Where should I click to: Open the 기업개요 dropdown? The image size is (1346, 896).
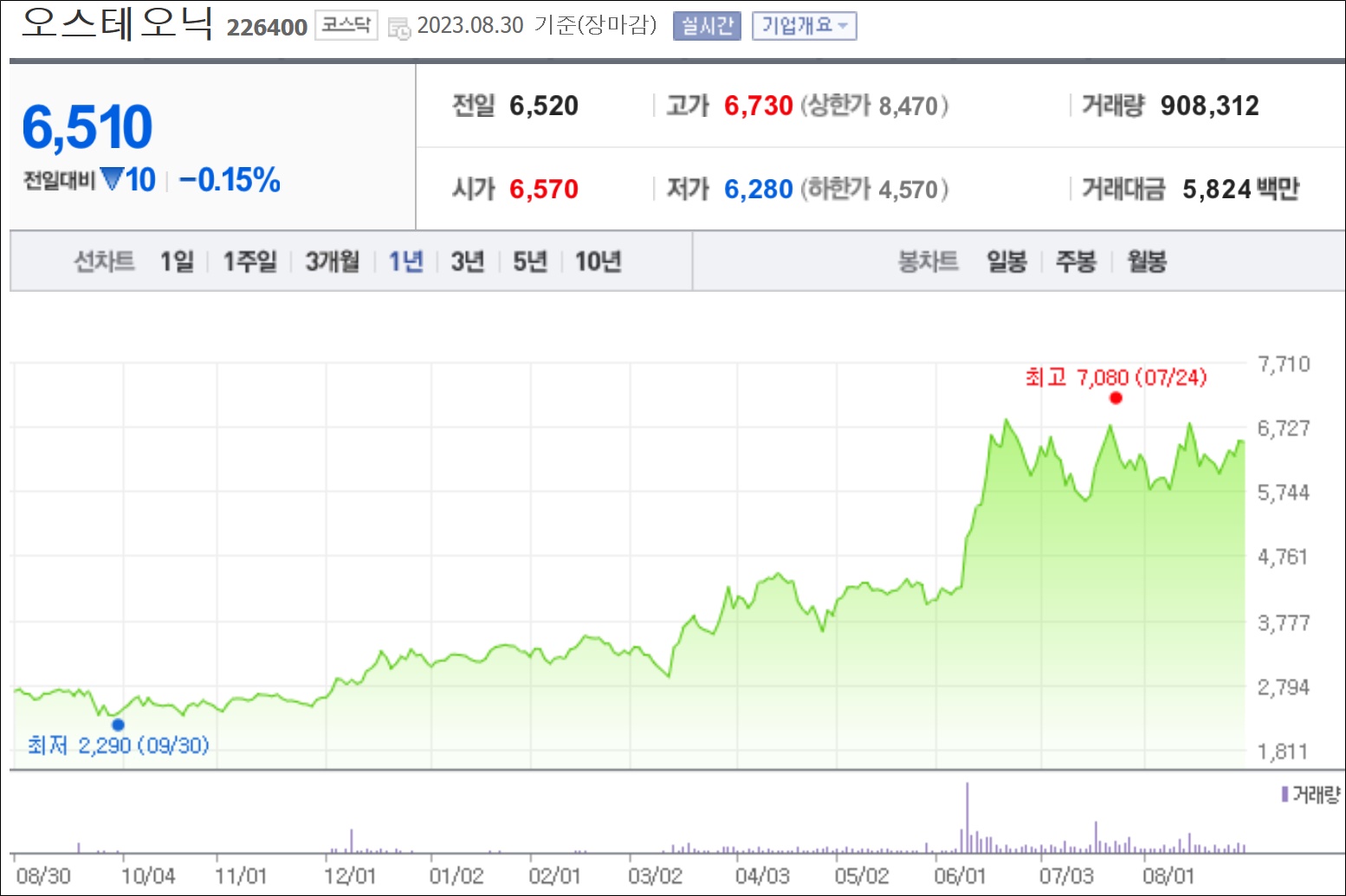[x=804, y=26]
